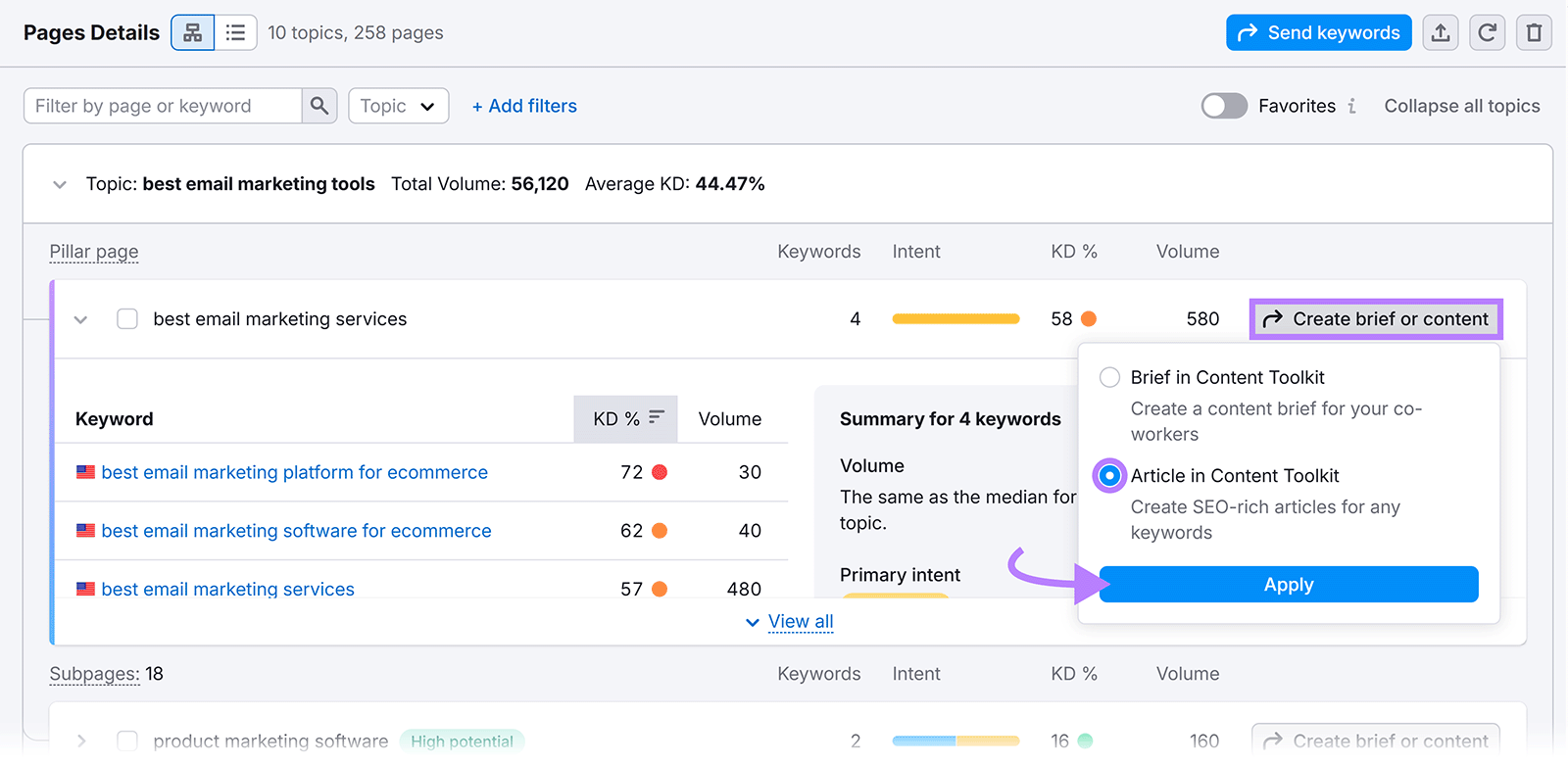Switch to the list view icon

(x=235, y=33)
